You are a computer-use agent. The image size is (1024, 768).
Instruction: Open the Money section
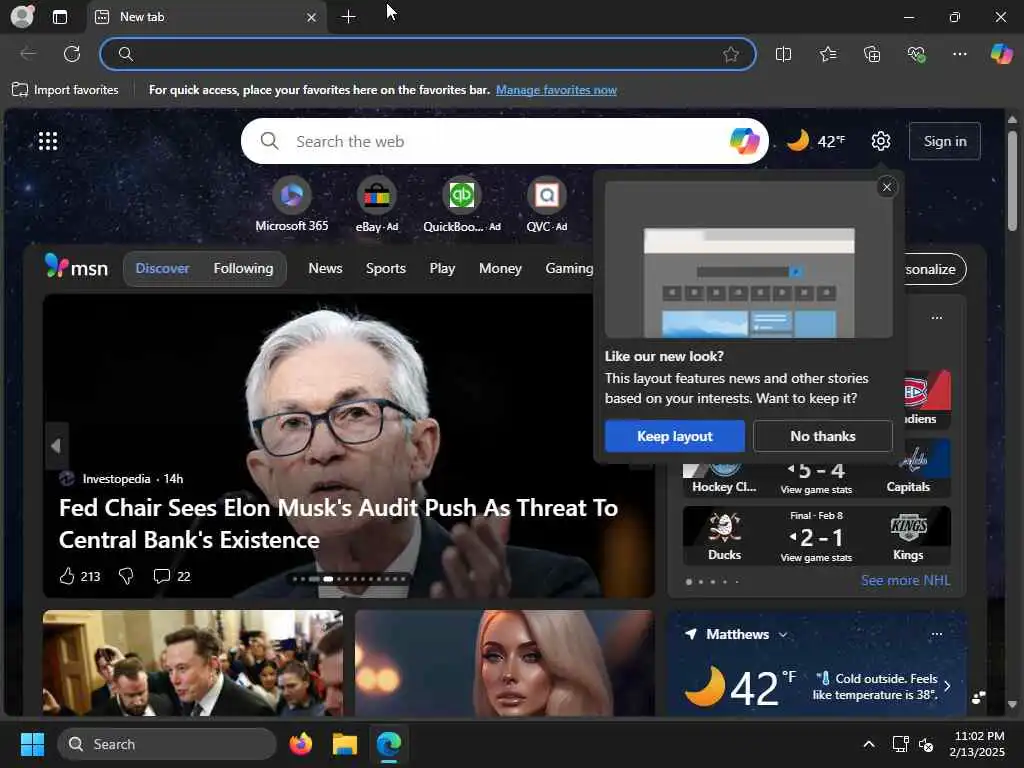click(500, 268)
